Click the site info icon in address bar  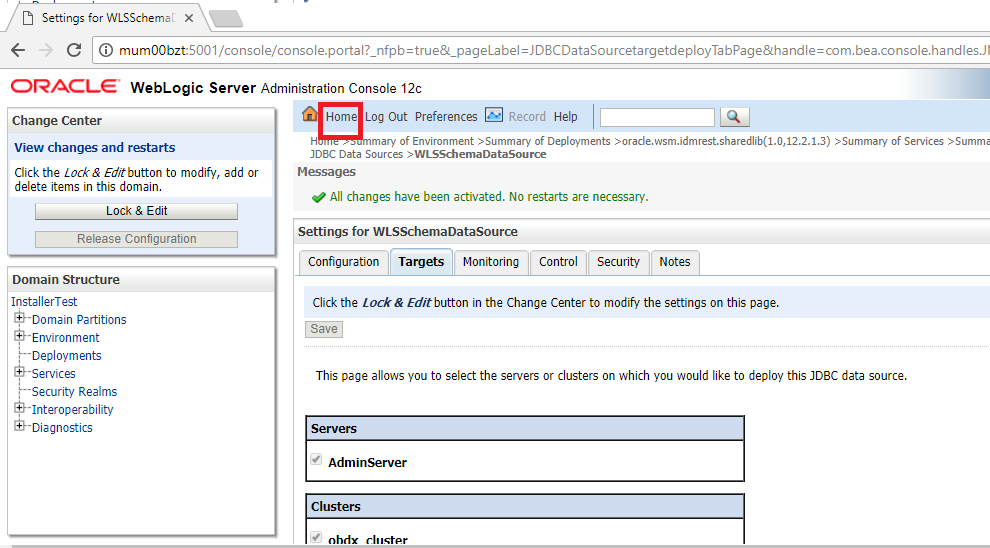point(106,50)
